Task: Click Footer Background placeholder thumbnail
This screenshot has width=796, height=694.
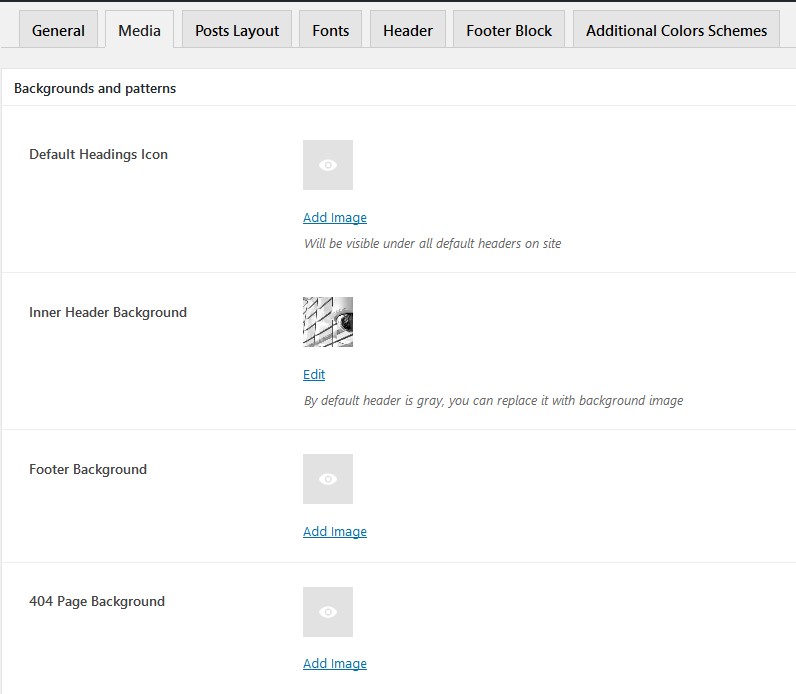Action: 328,479
